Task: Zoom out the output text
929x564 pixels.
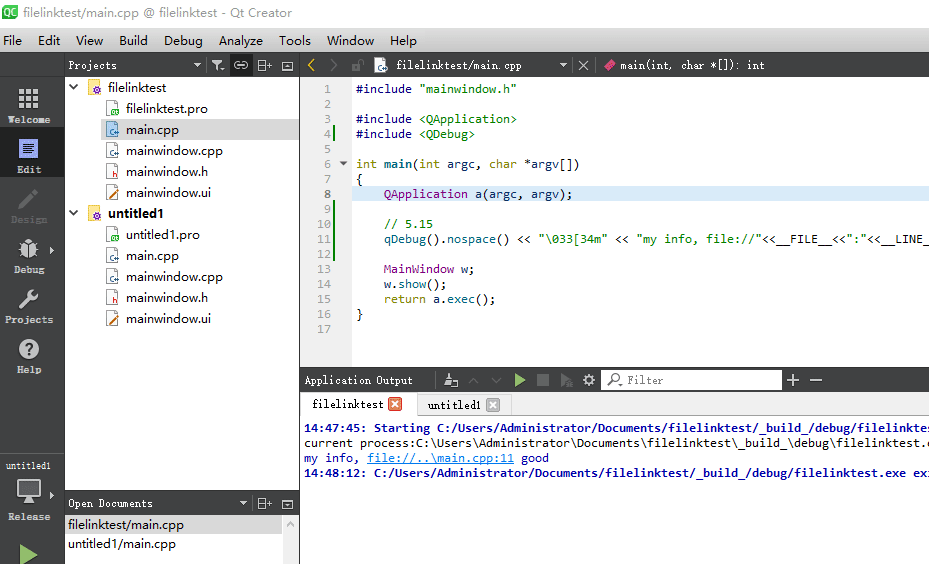Action: 816,380
